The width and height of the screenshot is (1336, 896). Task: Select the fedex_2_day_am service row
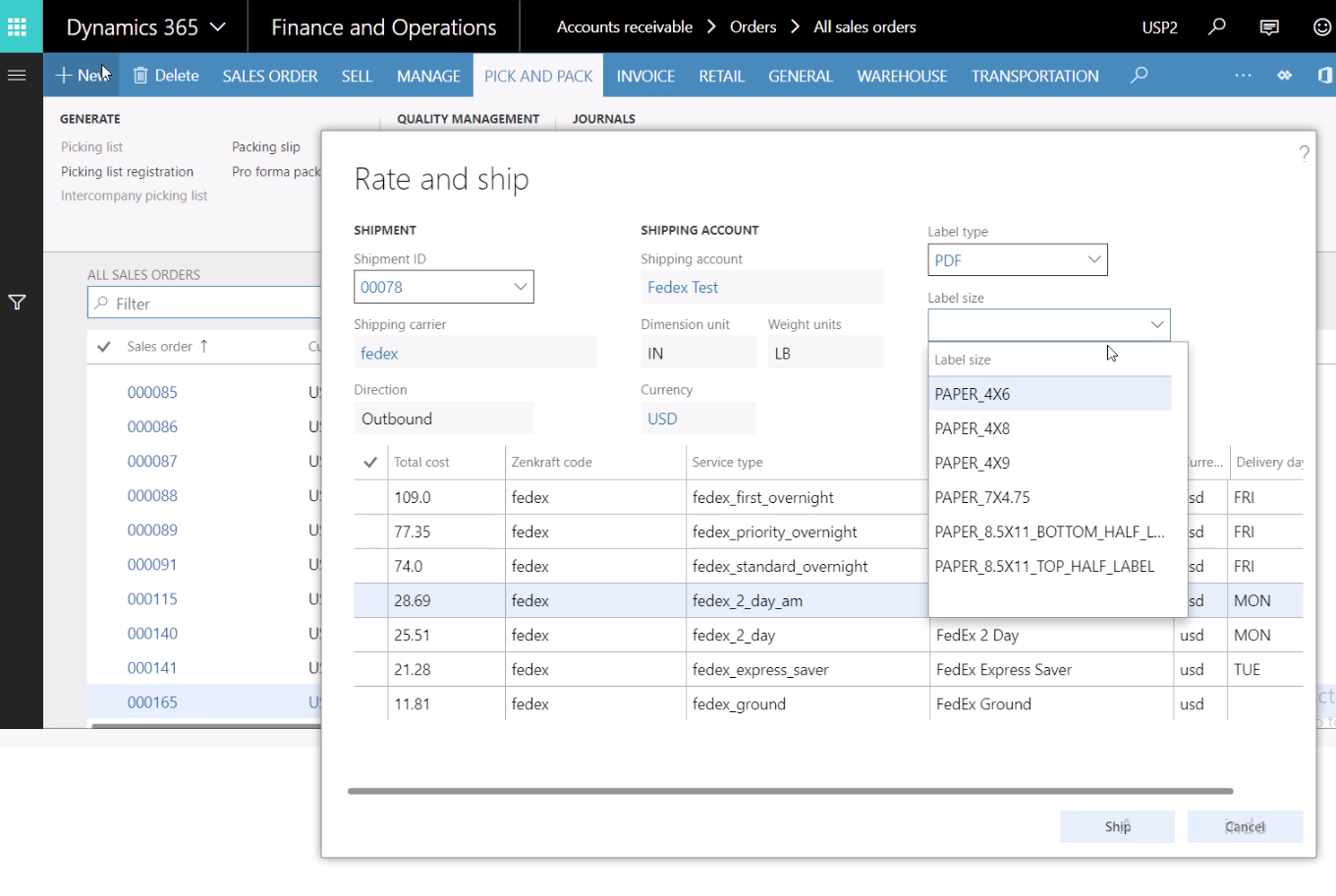pyautogui.click(x=828, y=600)
